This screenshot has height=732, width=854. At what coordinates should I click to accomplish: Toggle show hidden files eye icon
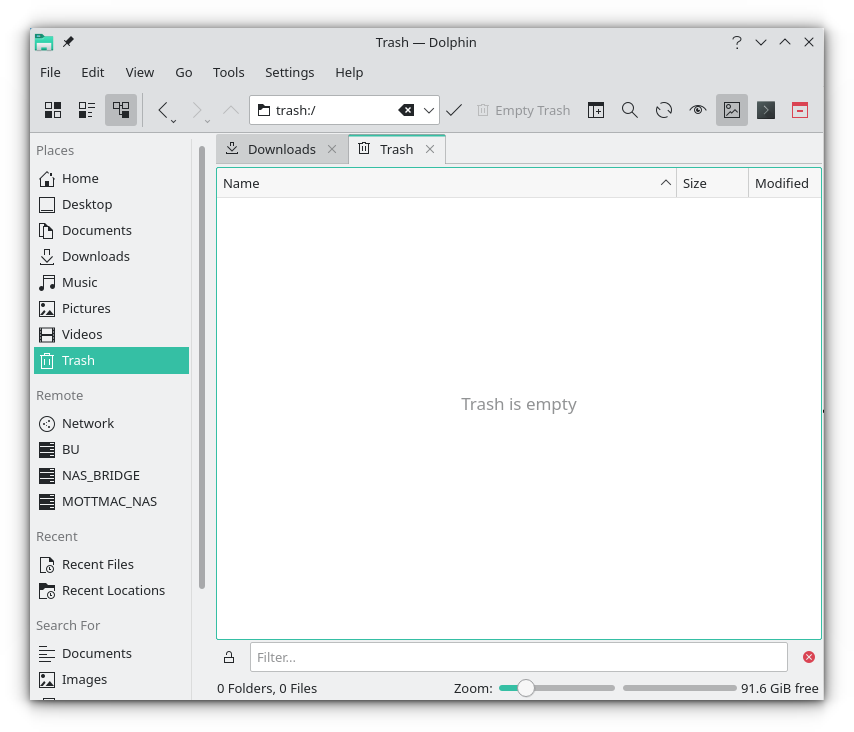click(x=698, y=110)
